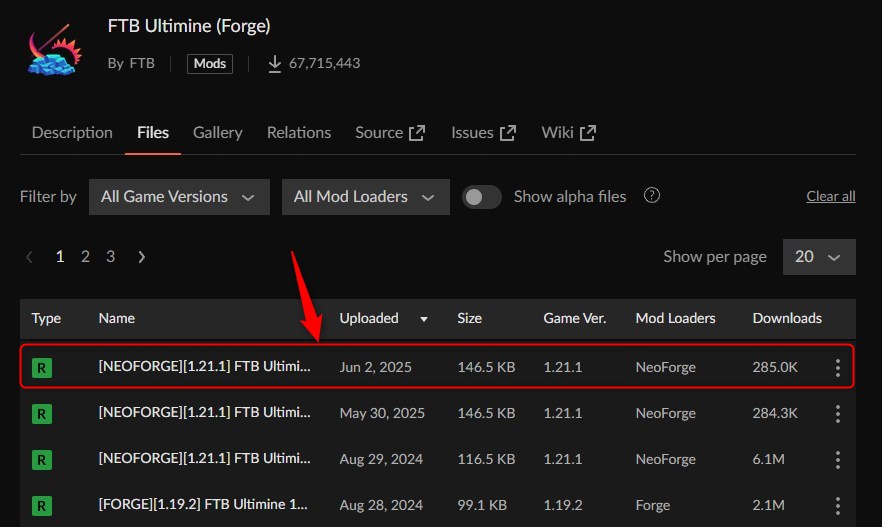Image resolution: width=882 pixels, height=527 pixels.
Task: Click the 284.3K downloads value
Action: pyautogui.click(x=775, y=413)
